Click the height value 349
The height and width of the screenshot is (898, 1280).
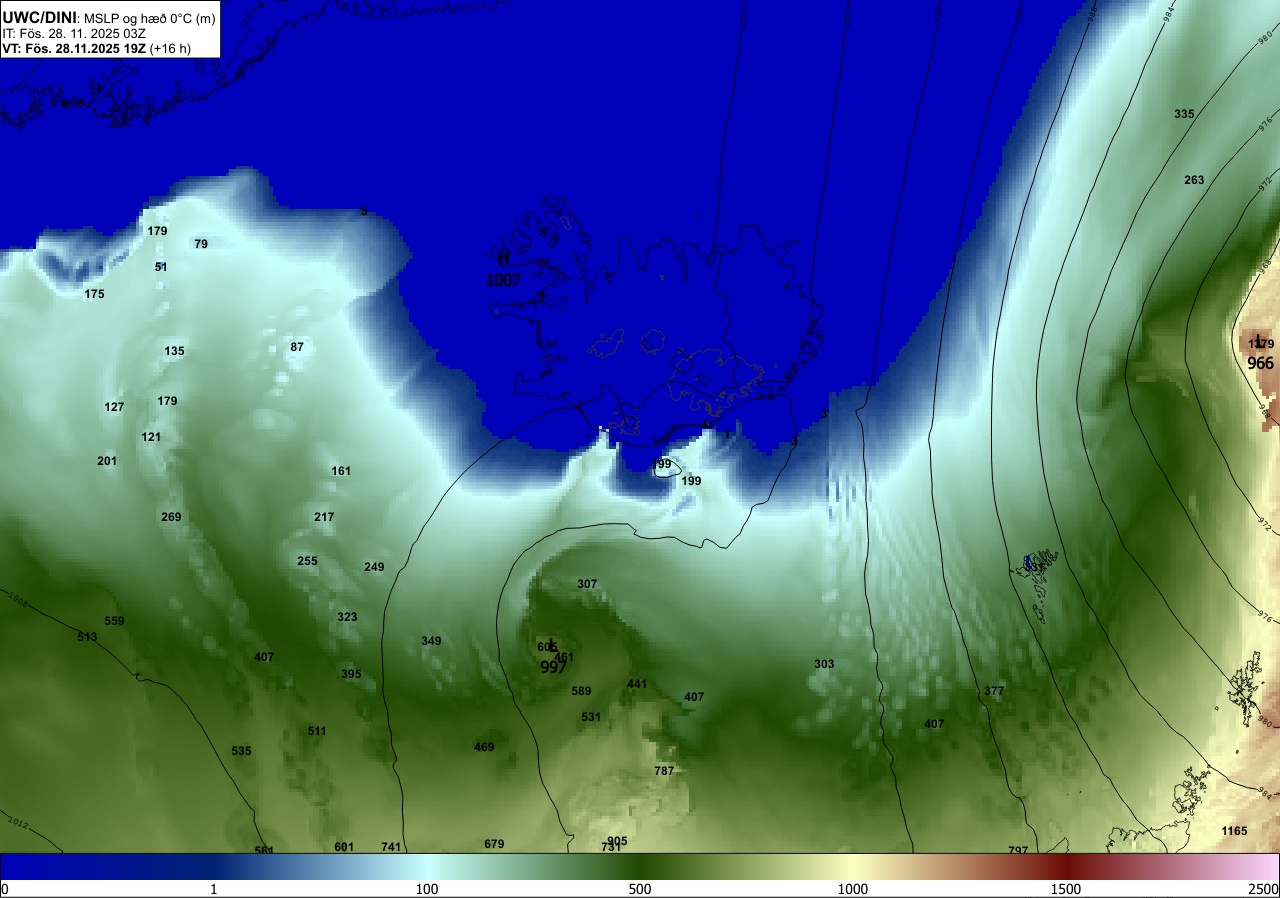(431, 641)
